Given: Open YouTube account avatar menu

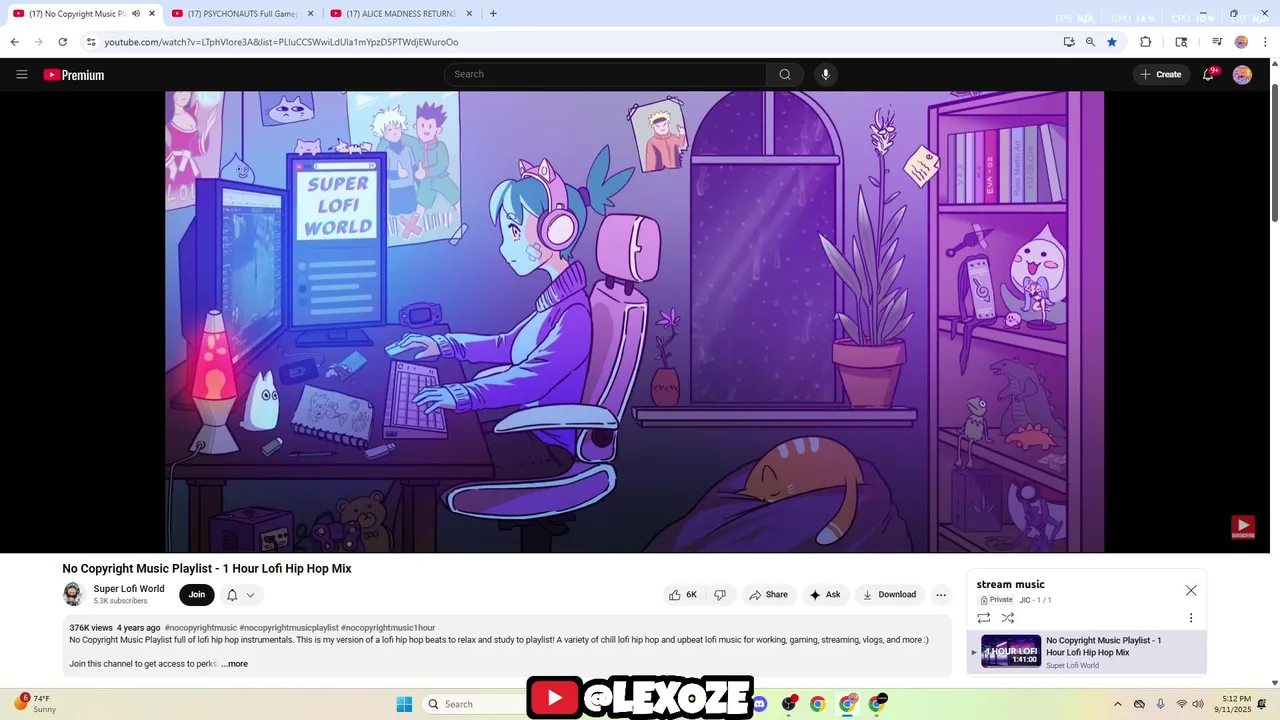Looking at the screenshot, I should (1242, 75).
